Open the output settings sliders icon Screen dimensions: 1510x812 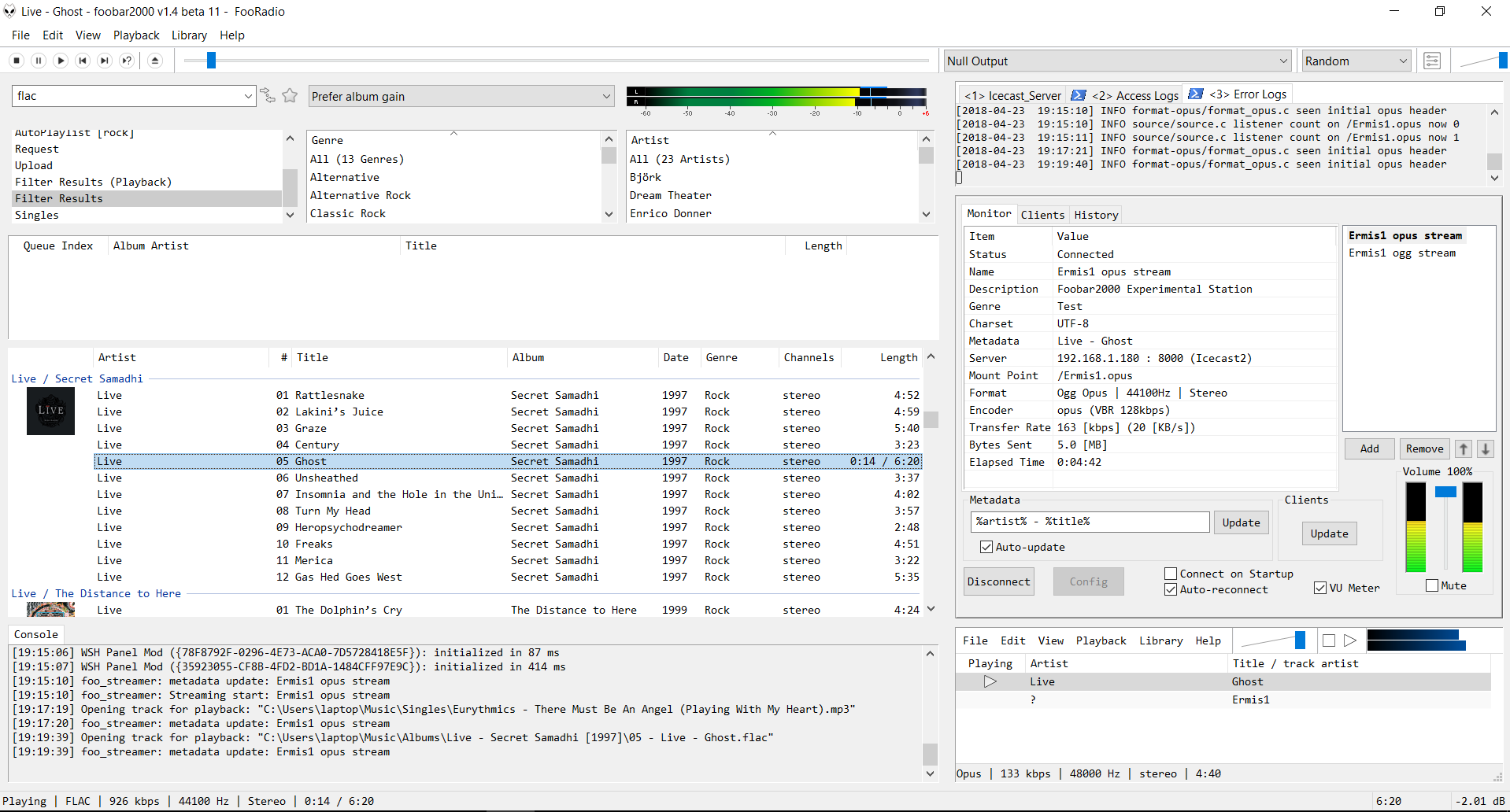click(1432, 61)
